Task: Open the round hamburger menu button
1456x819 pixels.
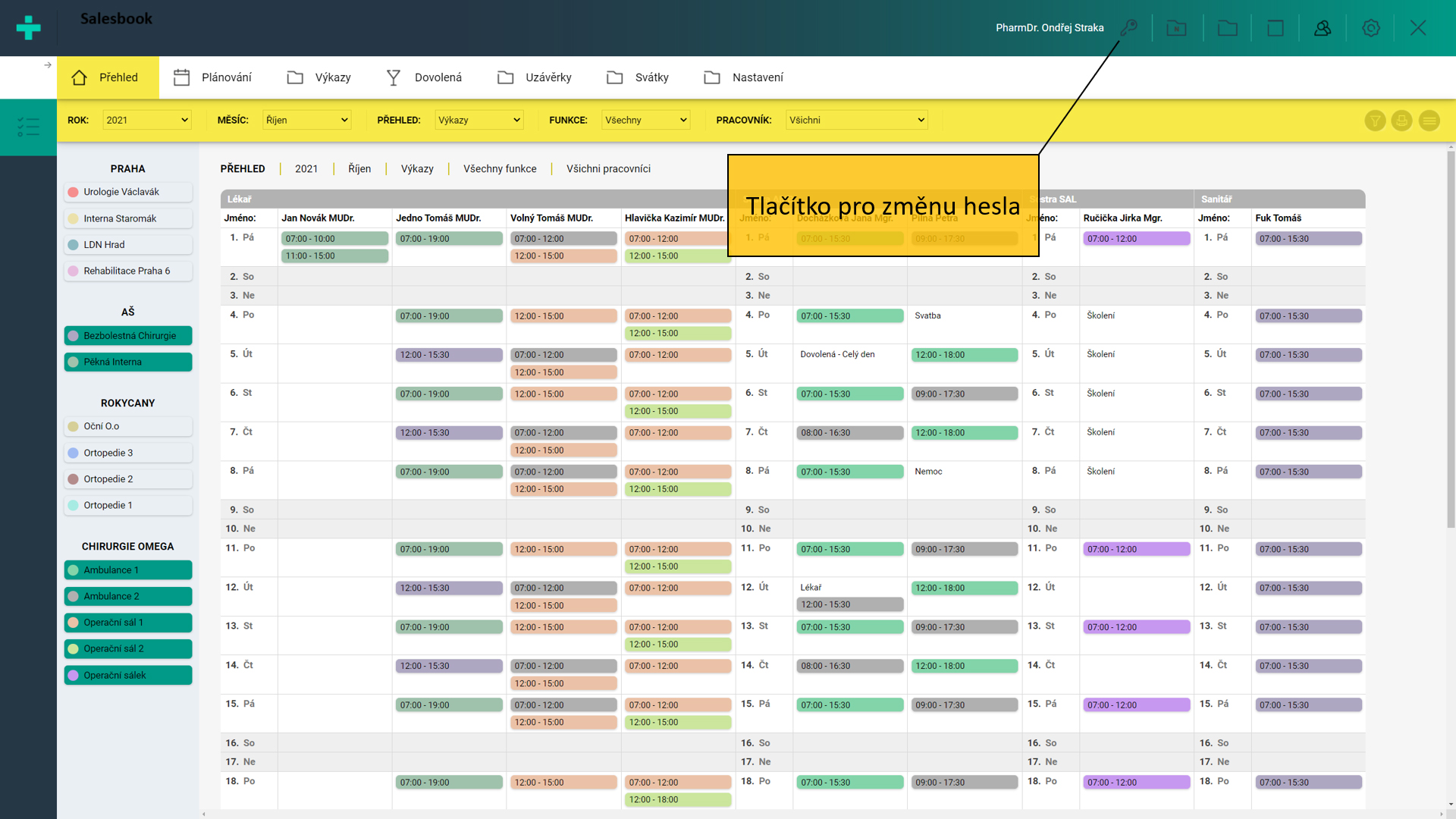Action: [x=1429, y=121]
